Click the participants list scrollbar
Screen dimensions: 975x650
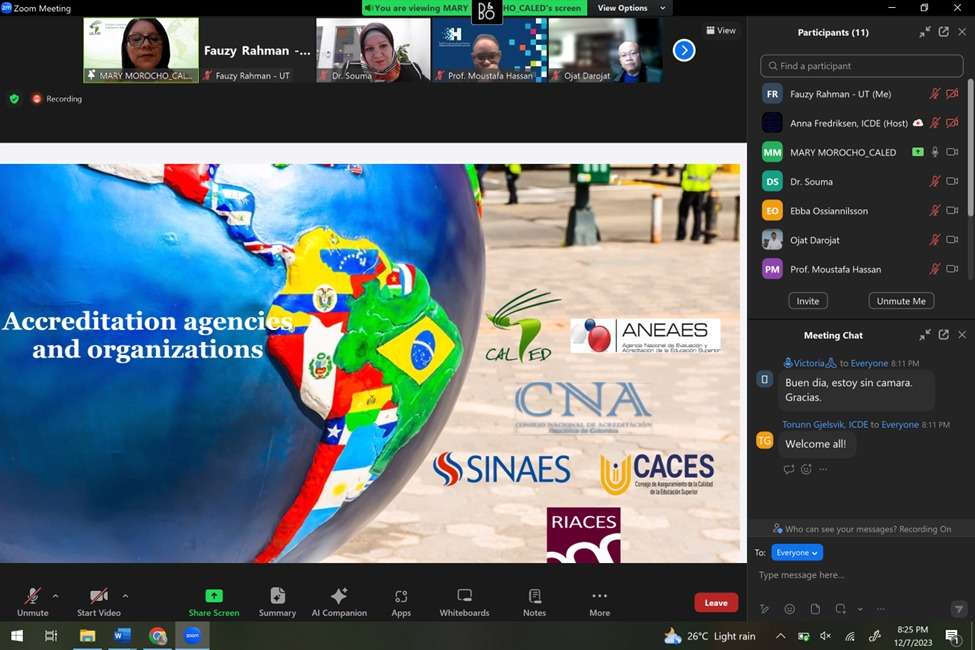tap(971, 148)
